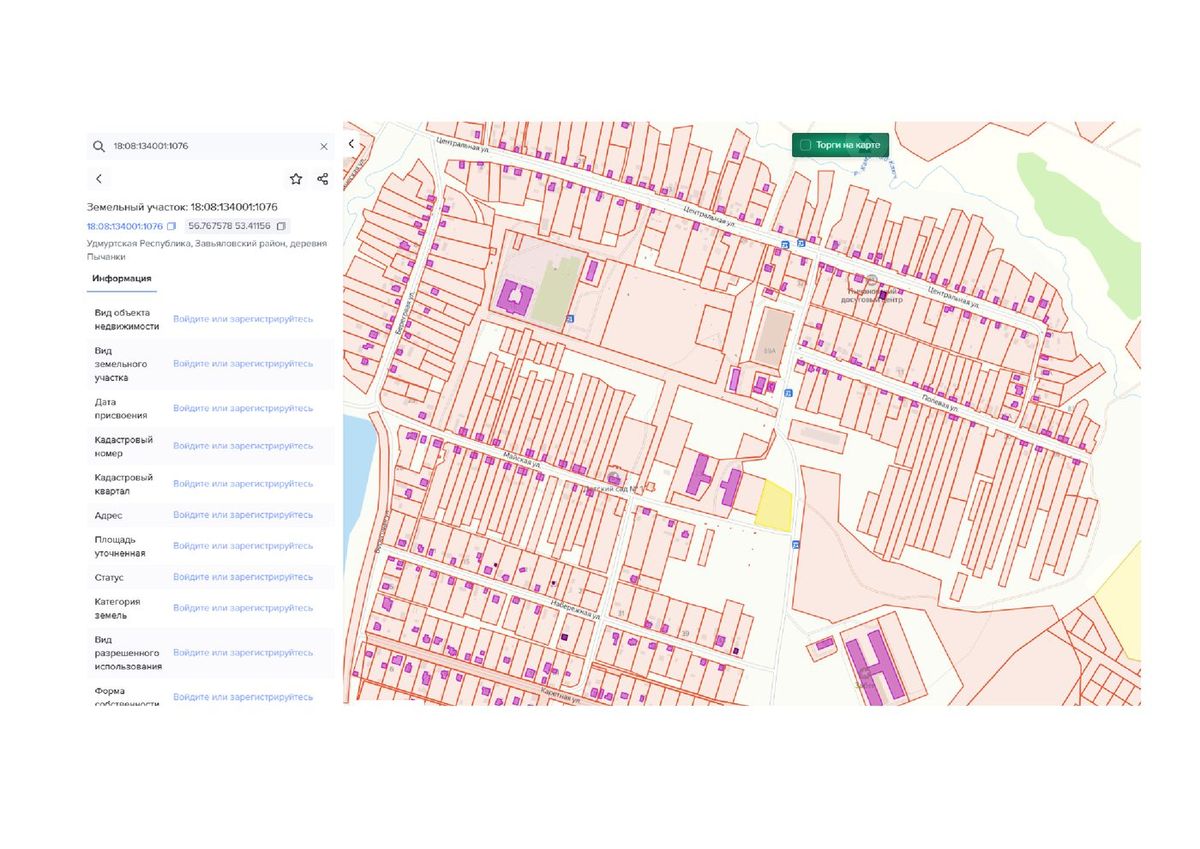Click the login link for "Категория земель"
The height and width of the screenshot is (849, 1200).
pyautogui.click(x=243, y=608)
